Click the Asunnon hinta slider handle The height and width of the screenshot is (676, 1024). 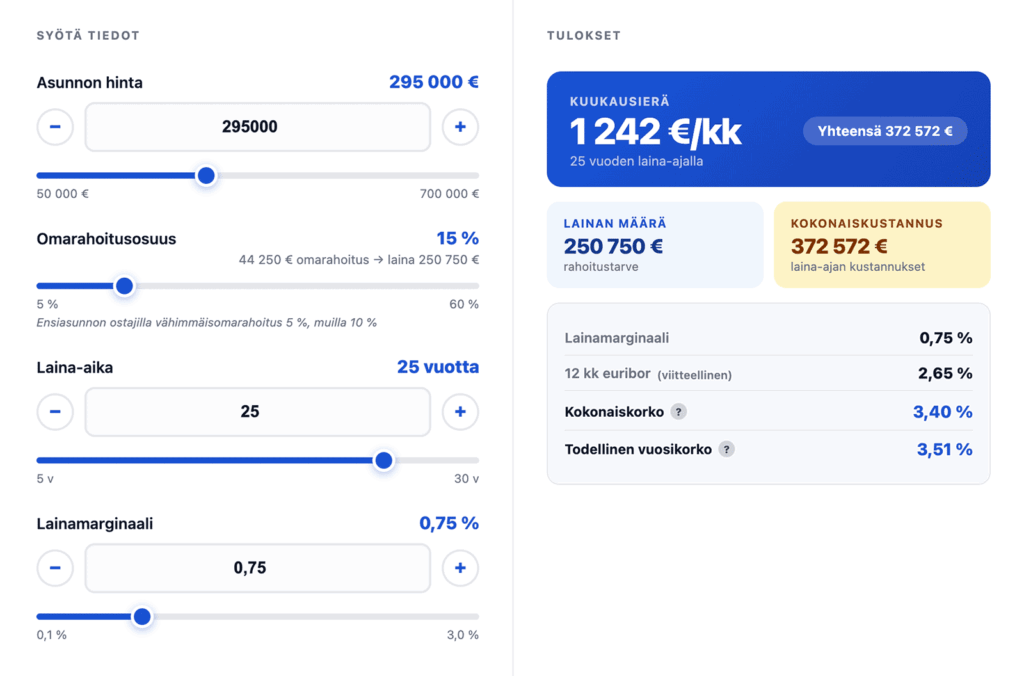click(206, 176)
